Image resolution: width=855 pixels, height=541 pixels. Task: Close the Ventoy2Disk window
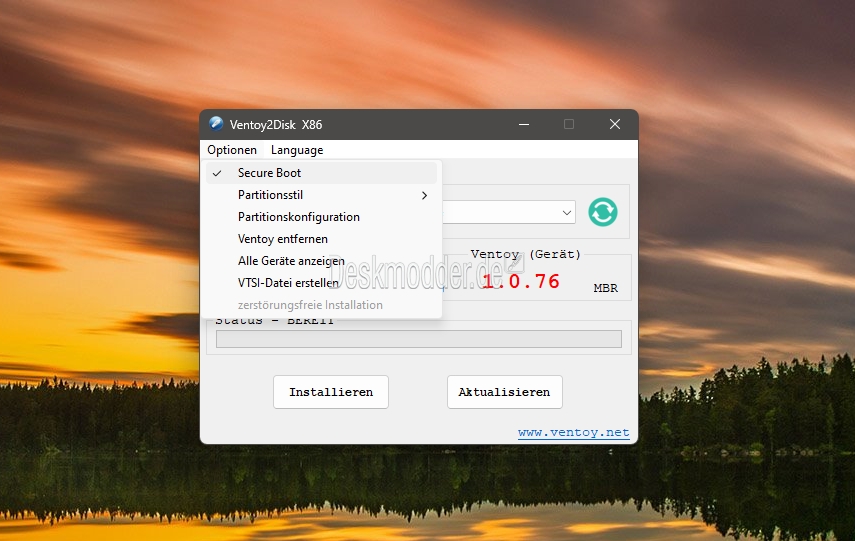pos(615,124)
